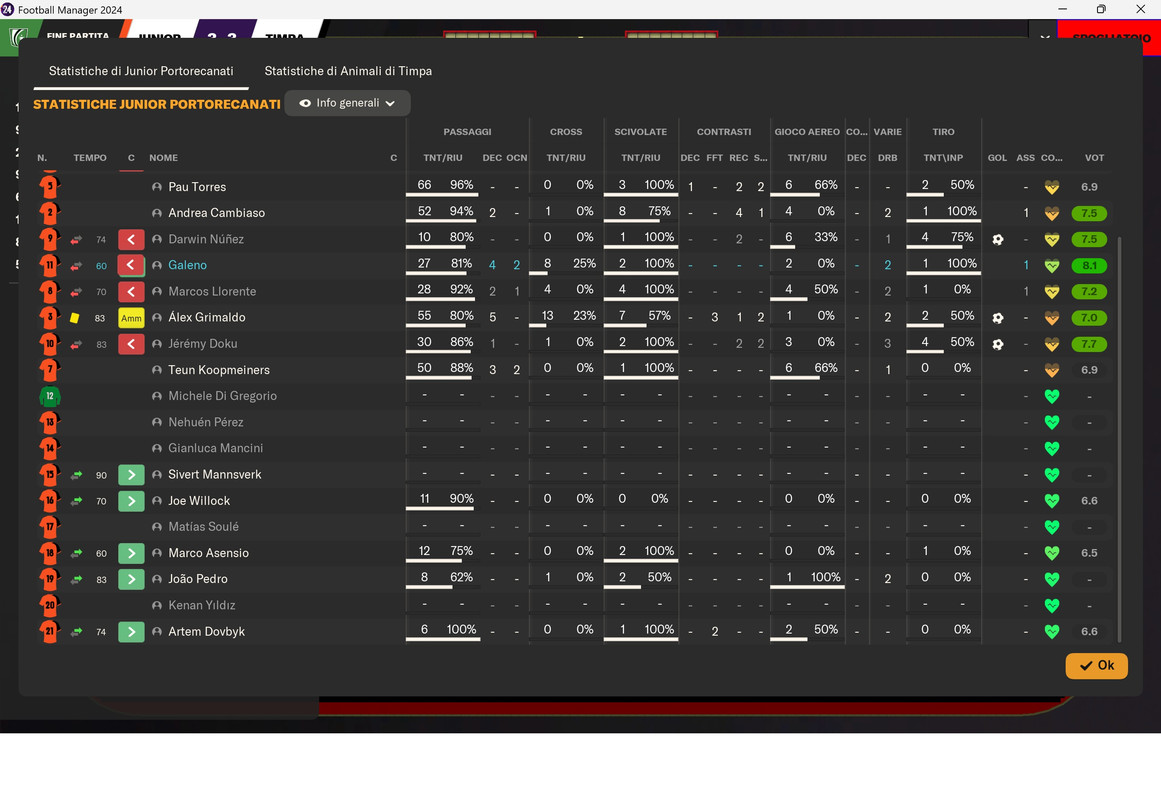Click FINE PARTITA label in top bar
Viewport: 1161px width, 800px height.
pos(78,36)
